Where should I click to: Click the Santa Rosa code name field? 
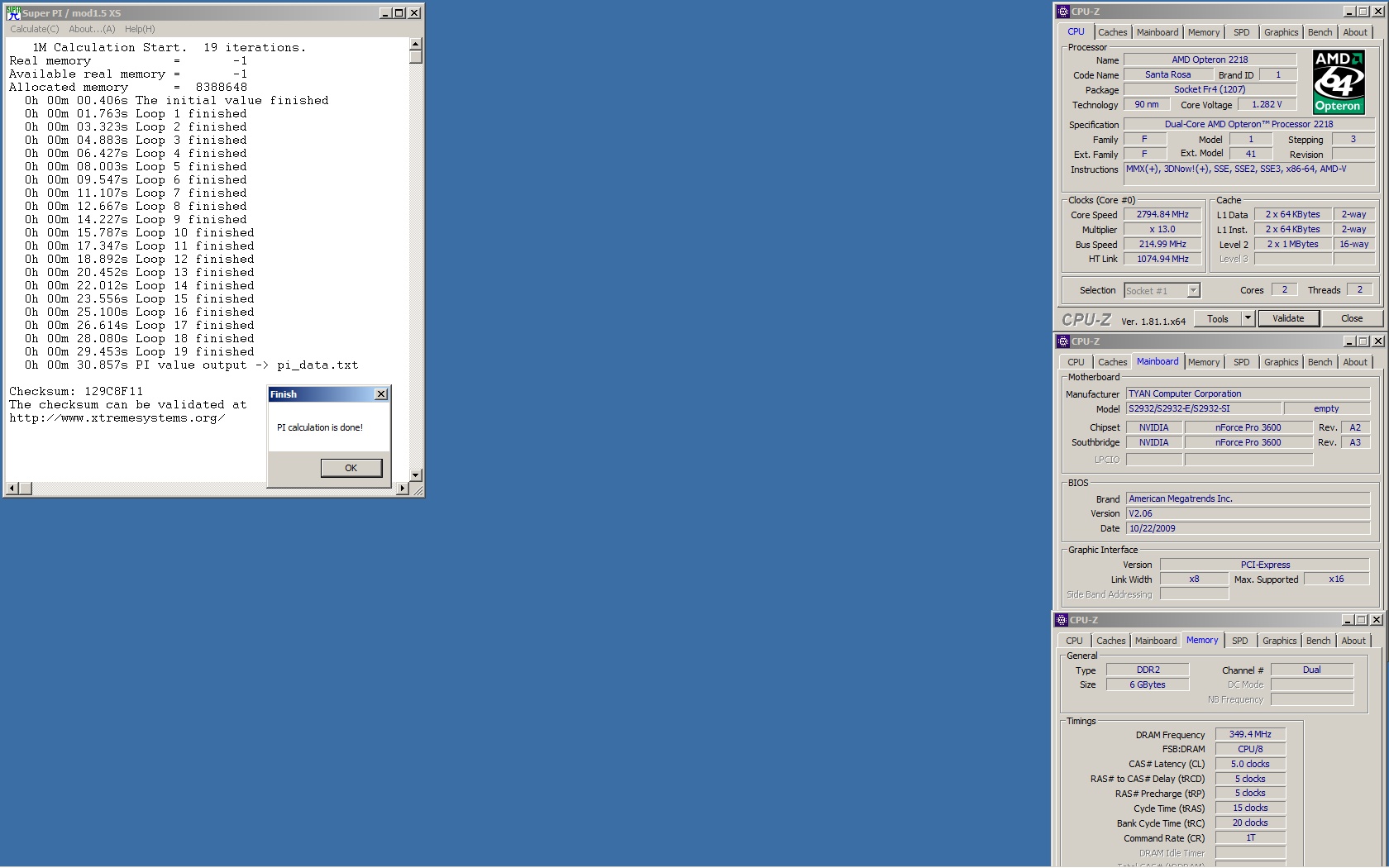click(x=1167, y=74)
